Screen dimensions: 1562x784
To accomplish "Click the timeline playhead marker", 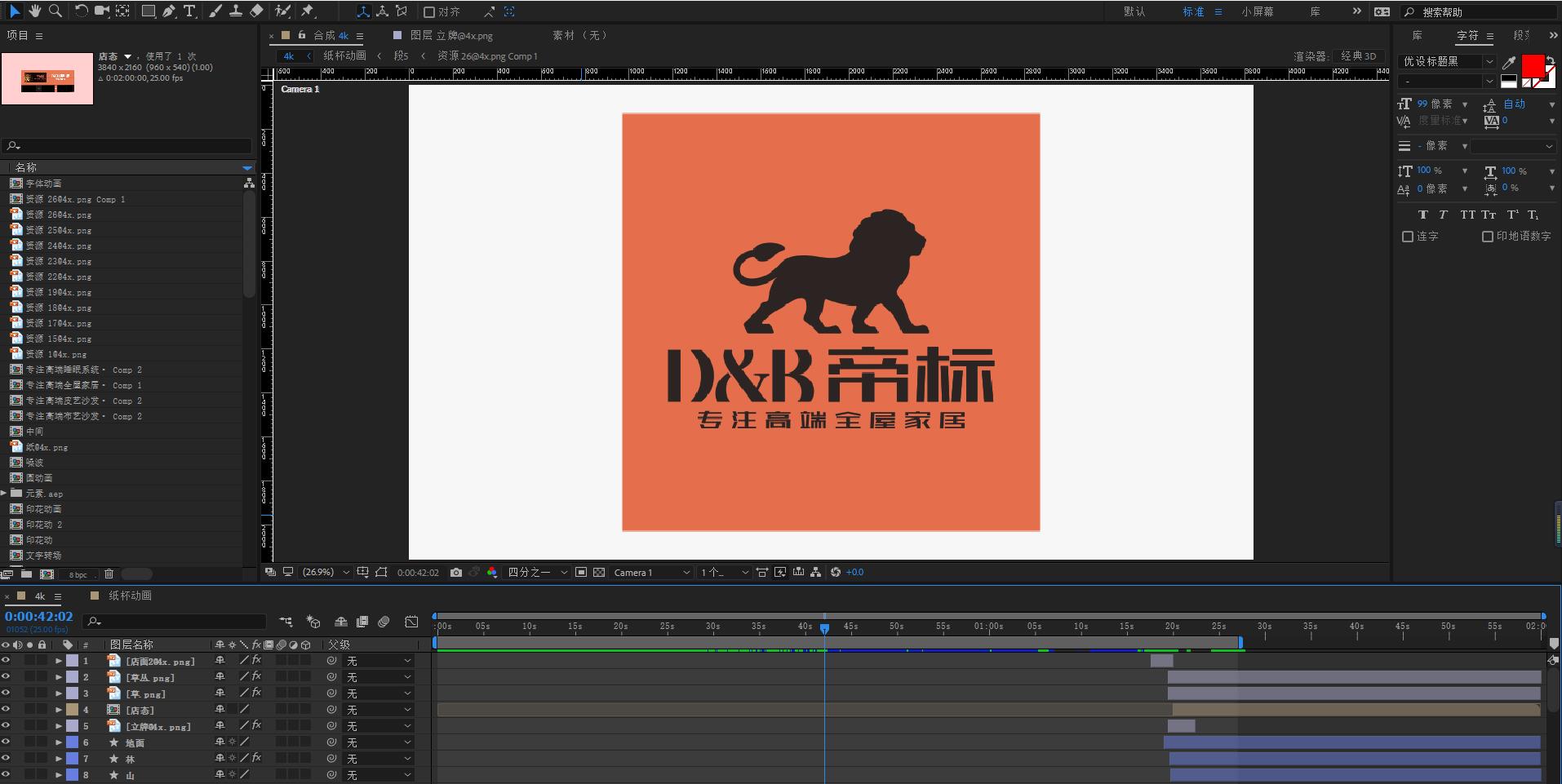I will pos(824,628).
